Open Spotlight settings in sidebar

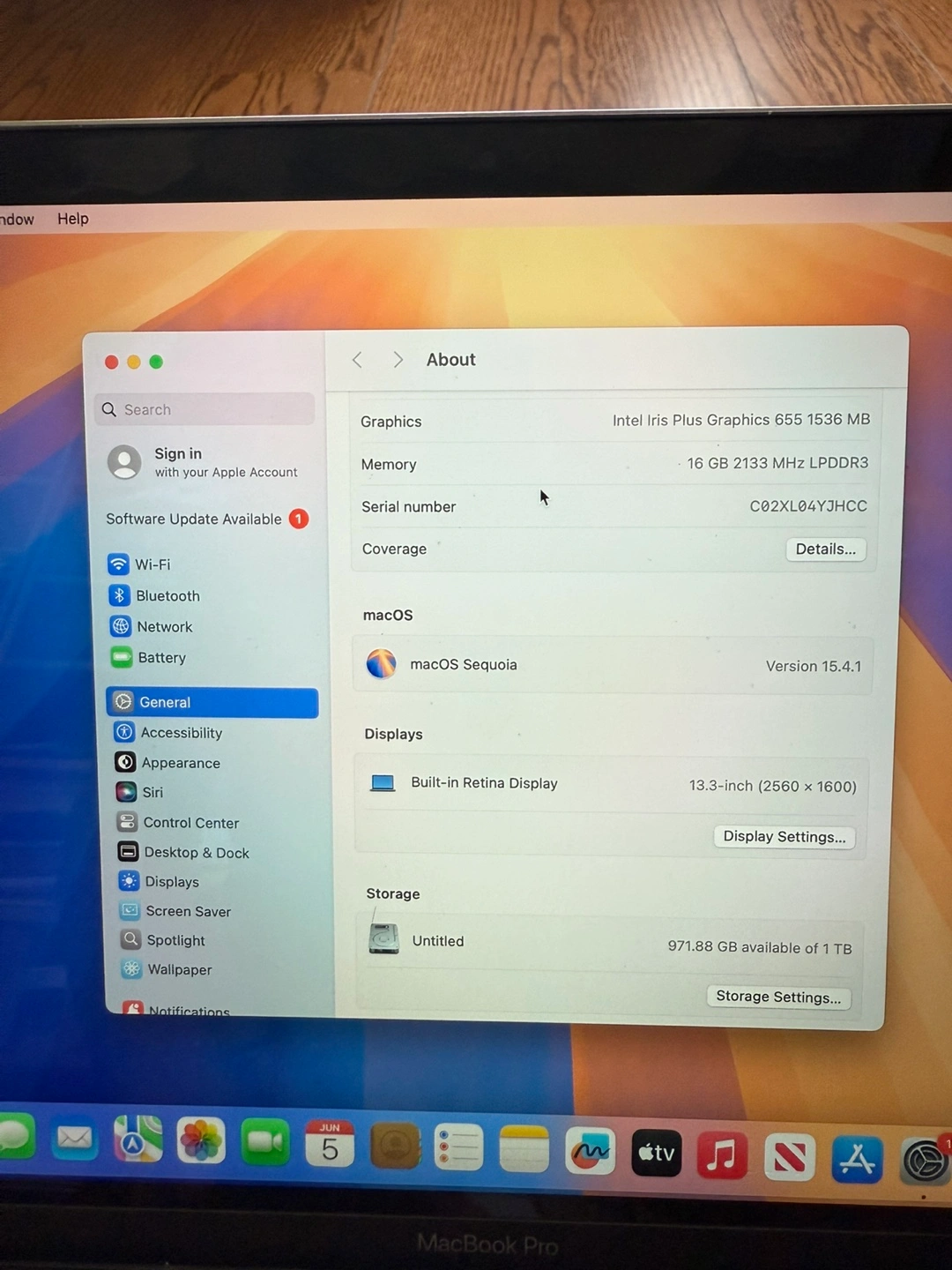(163, 940)
